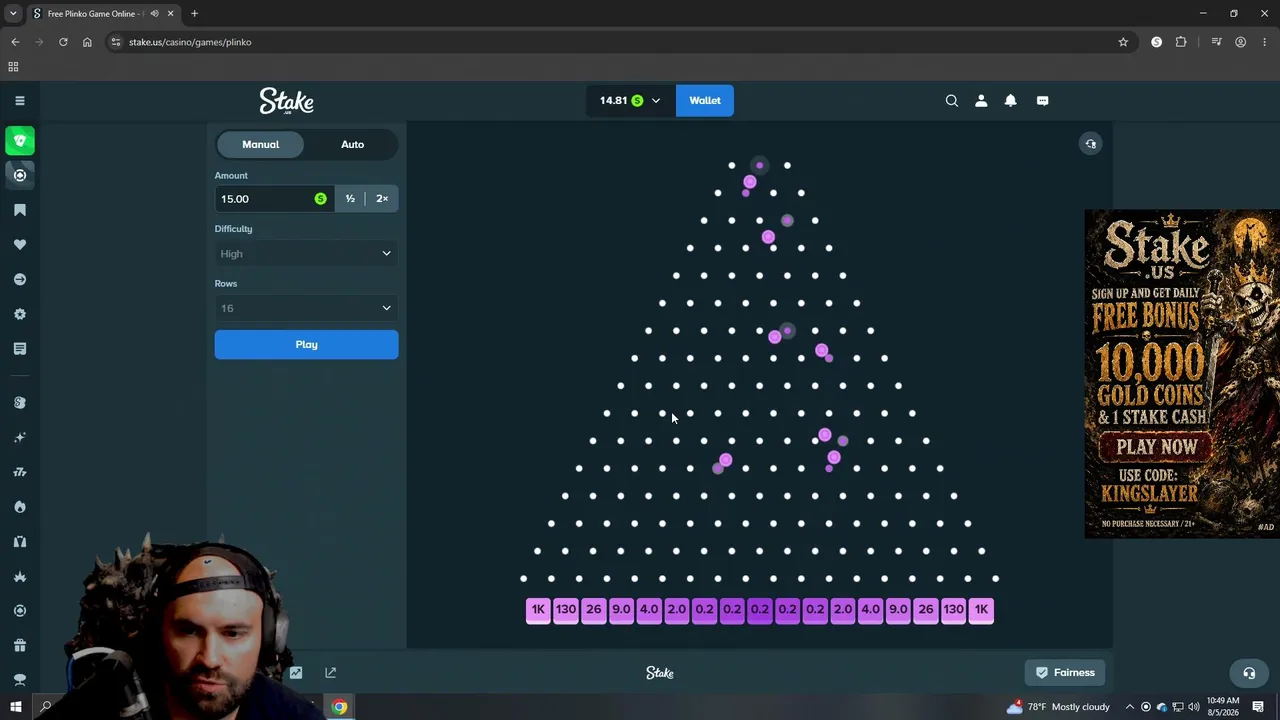Click the sparkle star sidebar icon

(x=20, y=437)
